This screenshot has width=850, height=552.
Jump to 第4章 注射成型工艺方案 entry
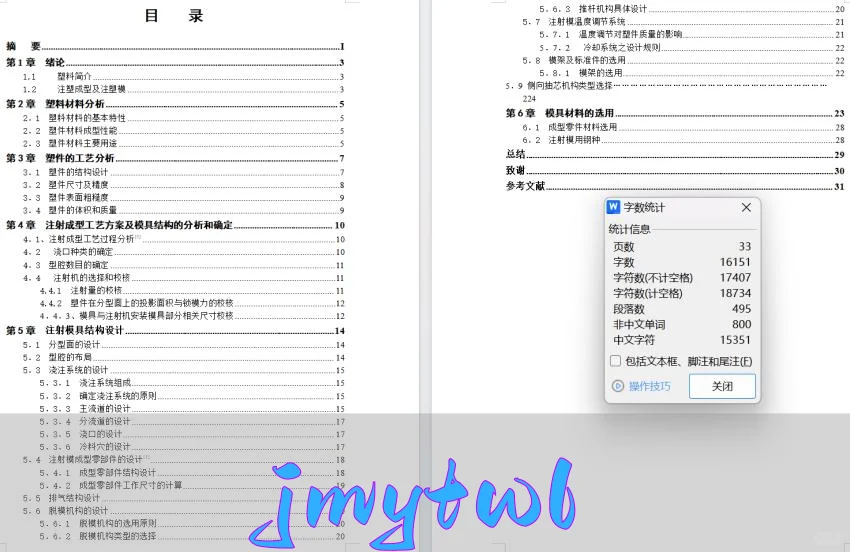[x=175, y=225]
